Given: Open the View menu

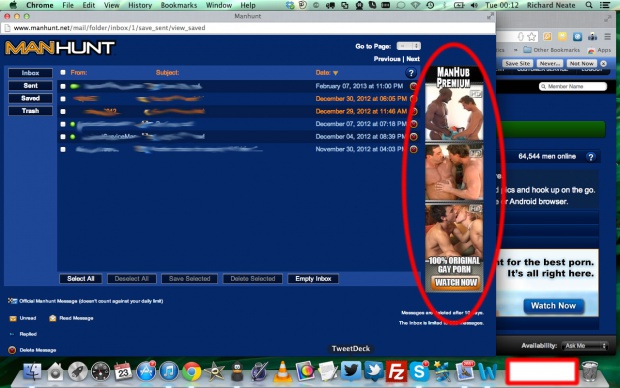Looking at the screenshot, I should (x=112, y=5).
